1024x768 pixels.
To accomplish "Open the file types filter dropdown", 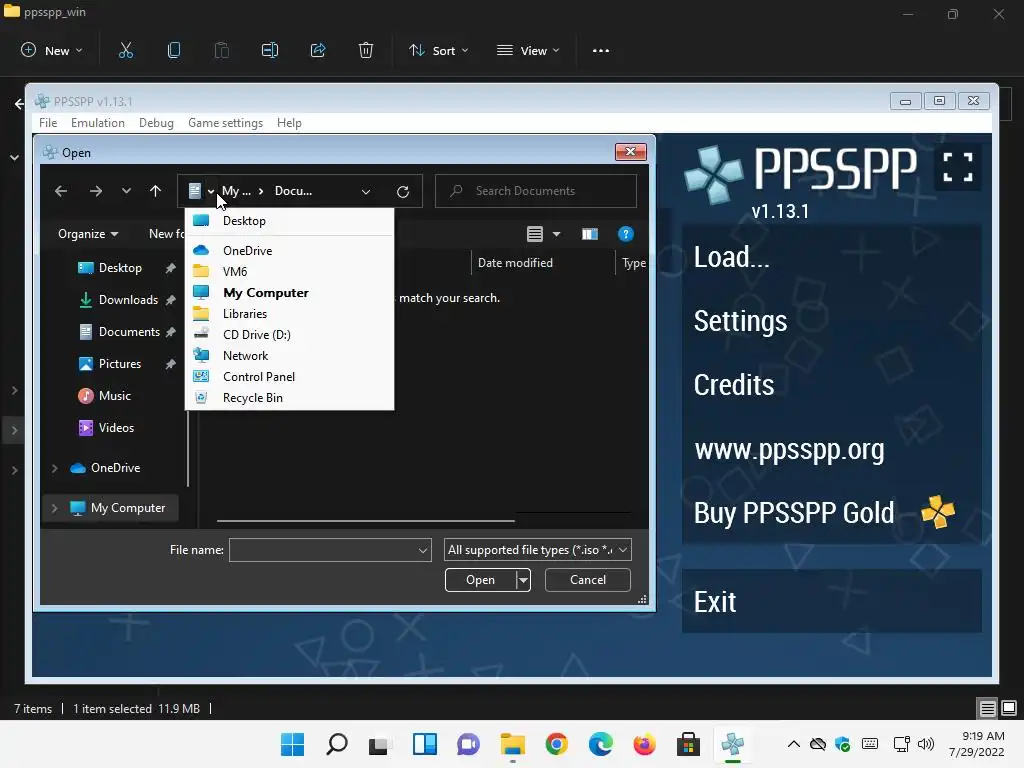I will pos(623,550).
